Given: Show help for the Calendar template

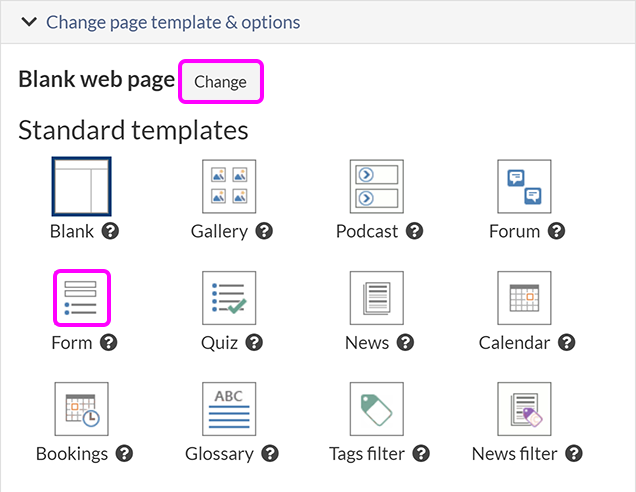Looking at the screenshot, I should click(567, 343).
